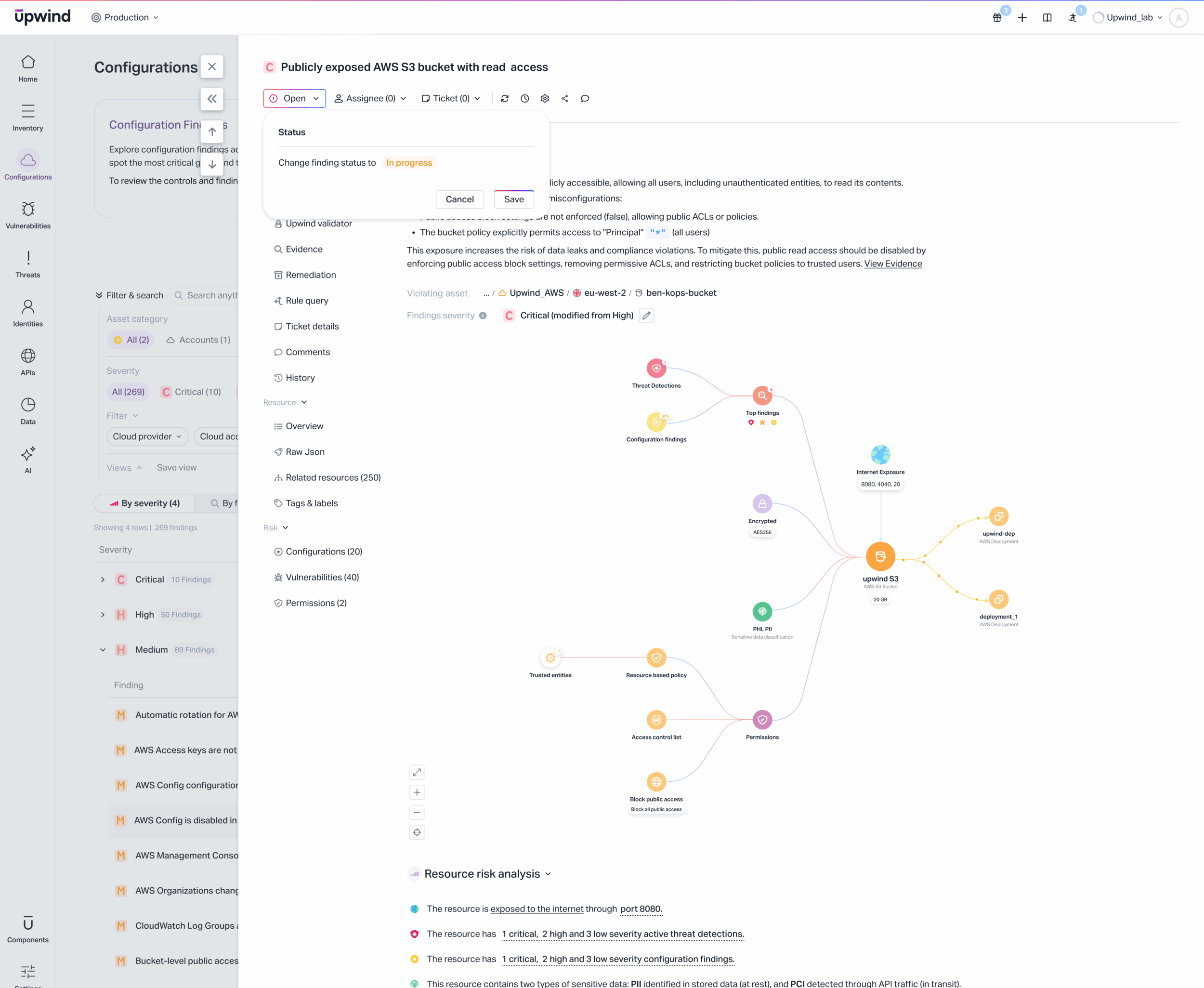Click the upwind S3 bucket node
The image size is (1204, 988).
coord(880,556)
